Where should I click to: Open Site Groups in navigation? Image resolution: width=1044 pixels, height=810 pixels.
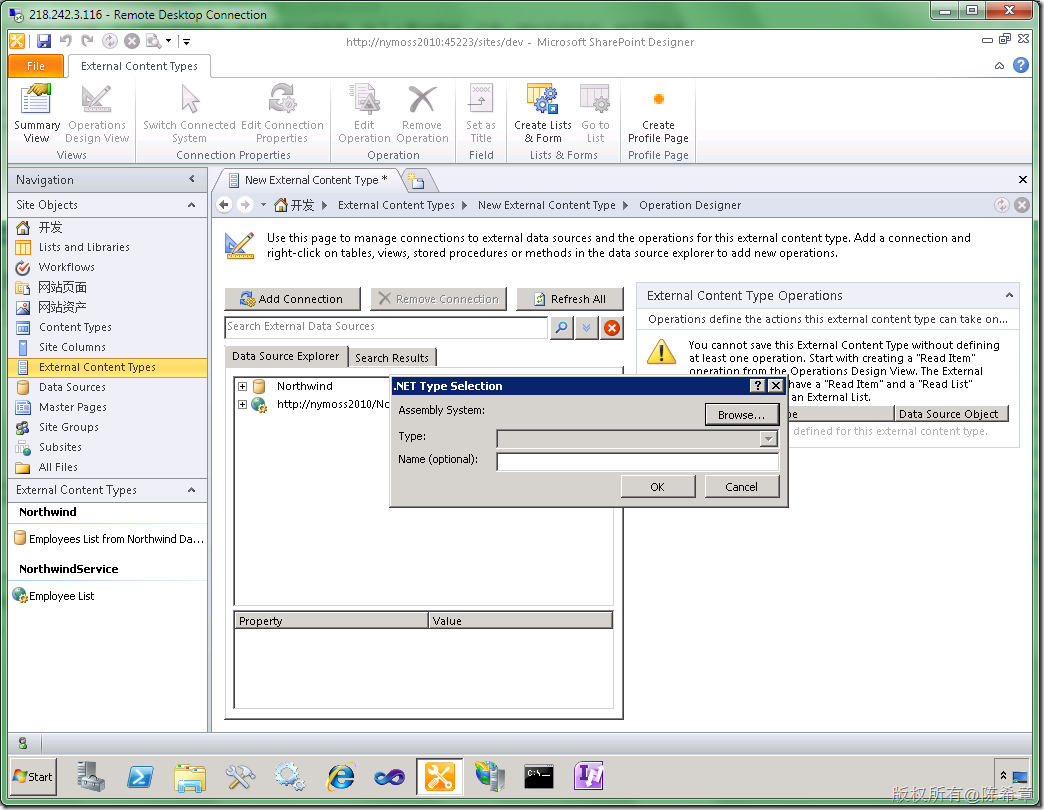click(x=69, y=427)
